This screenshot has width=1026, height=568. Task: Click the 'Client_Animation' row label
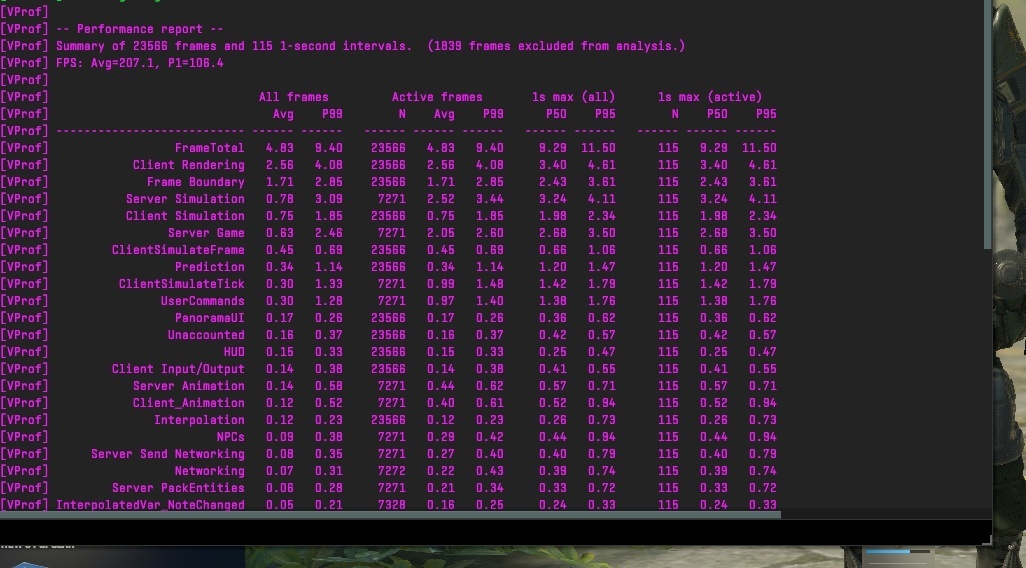point(188,404)
